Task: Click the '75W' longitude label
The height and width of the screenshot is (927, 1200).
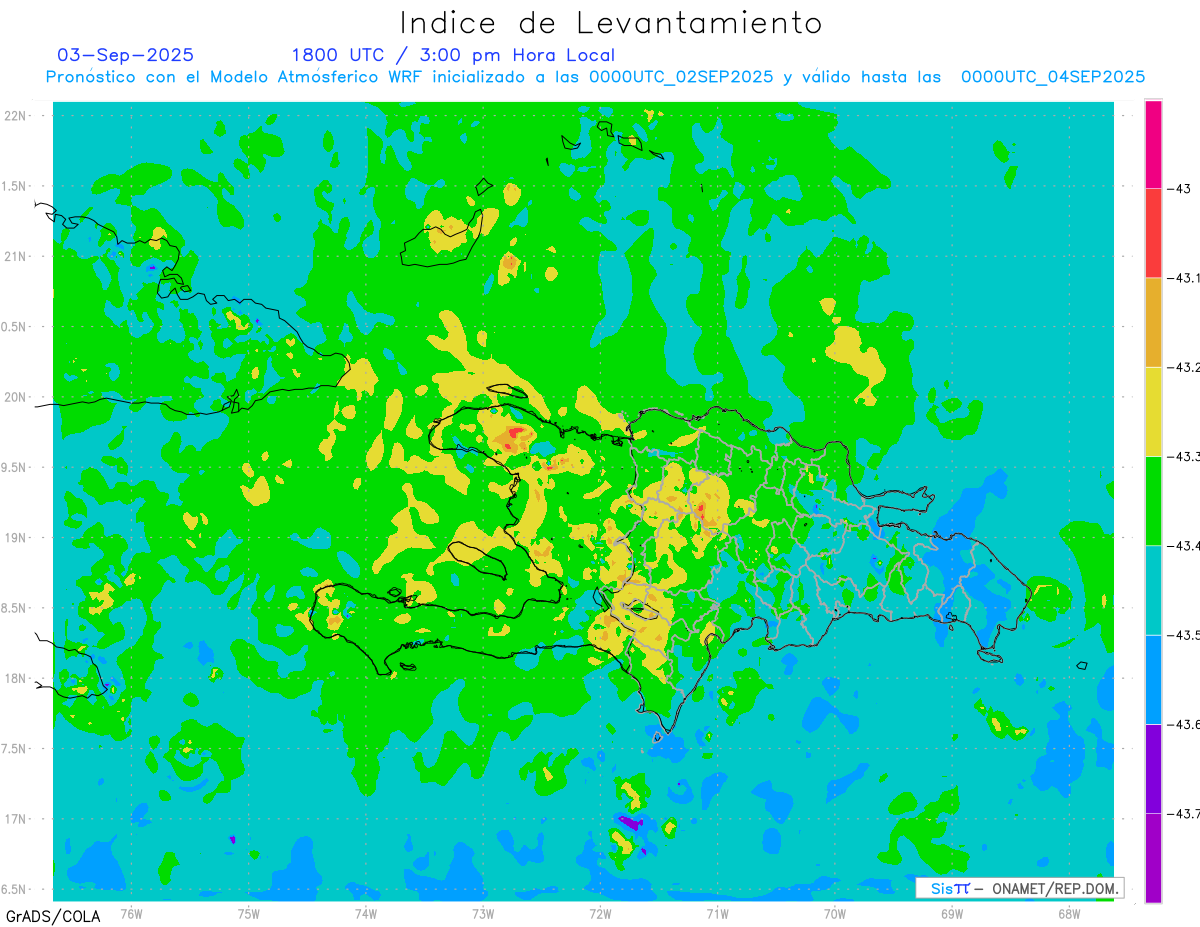Action: [x=248, y=913]
